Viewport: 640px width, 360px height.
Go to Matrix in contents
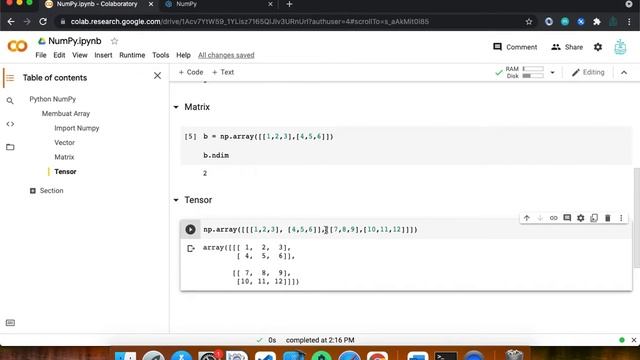[x=64, y=157]
